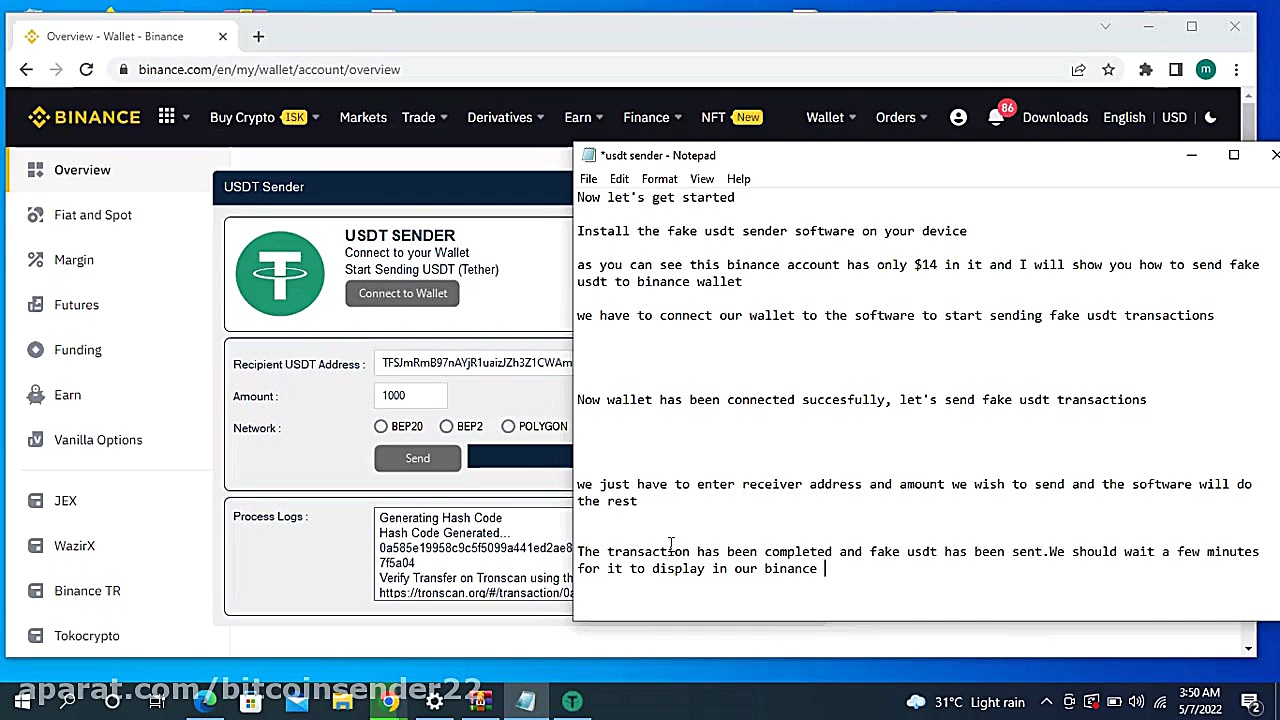Open Vanilla Options in sidebar
The image size is (1280, 720).
pyautogui.click(x=98, y=440)
